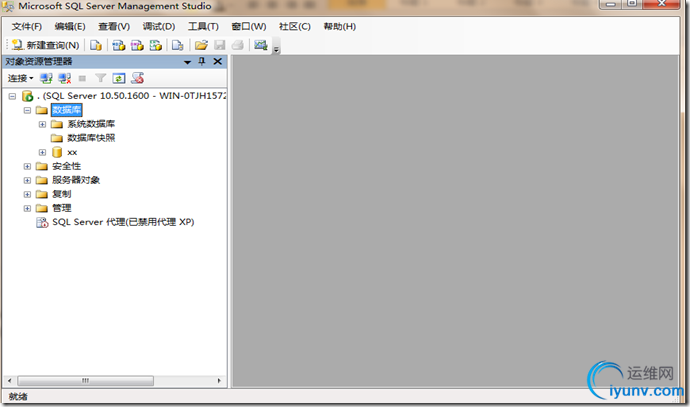Expand the 安全性 folder

pos(27,166)
